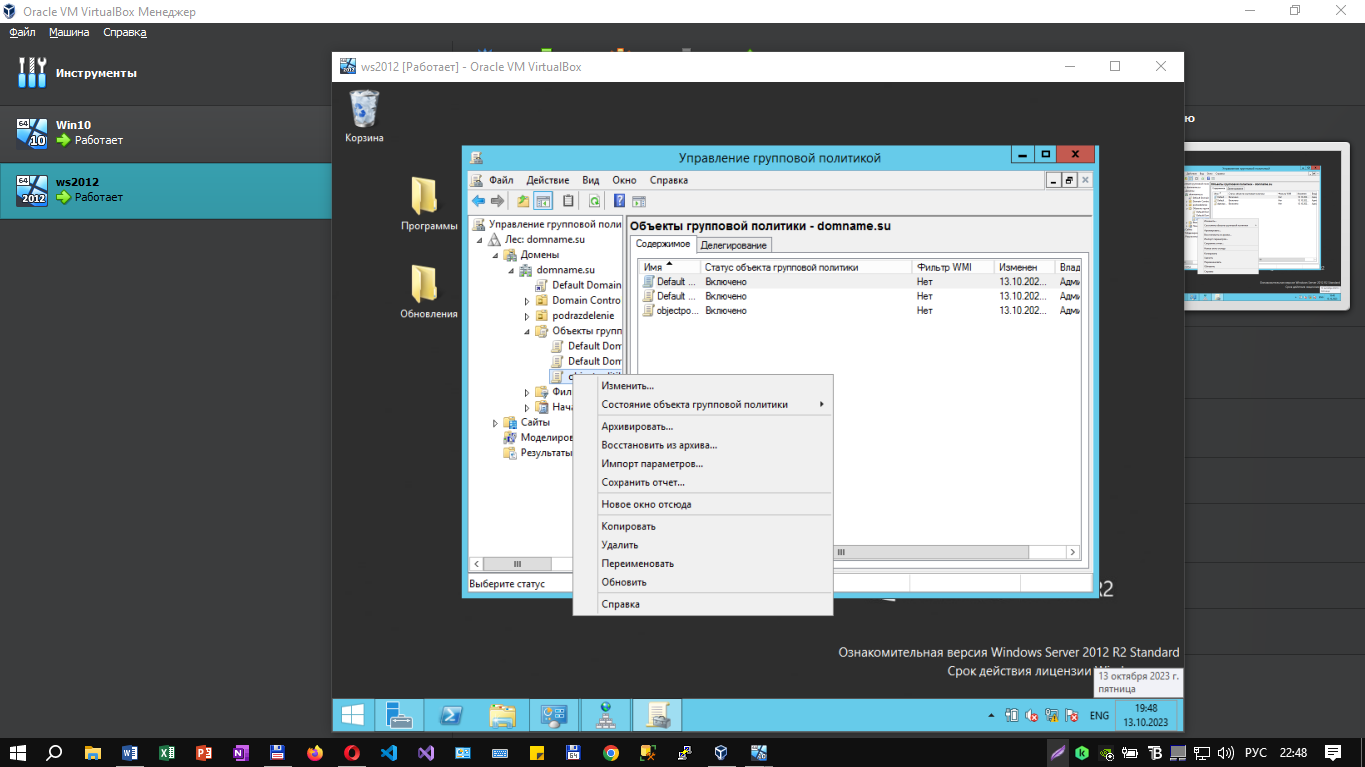
Task: Open Server Manager from the VM taskbar
Action: [x=399, y=715]
